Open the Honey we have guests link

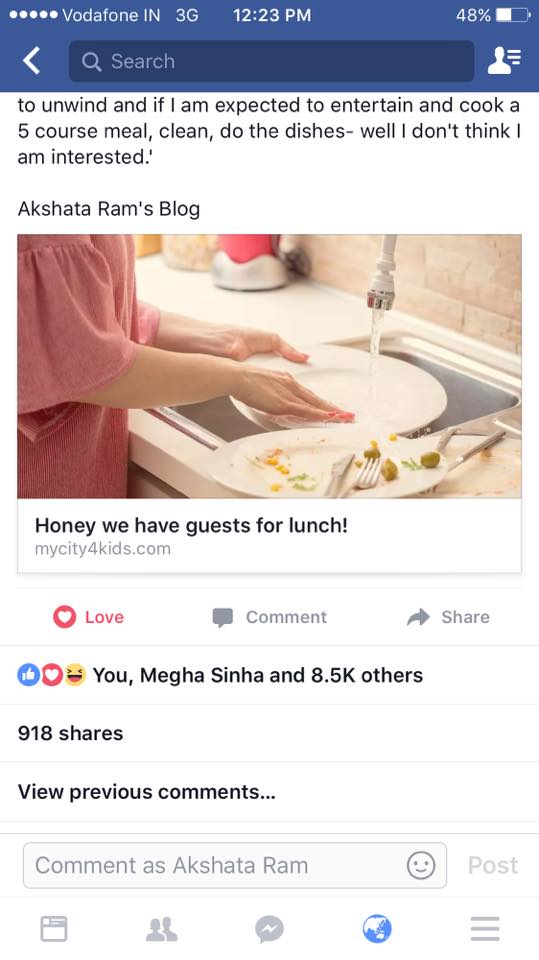pyautogui.click(x=191, y=525)
